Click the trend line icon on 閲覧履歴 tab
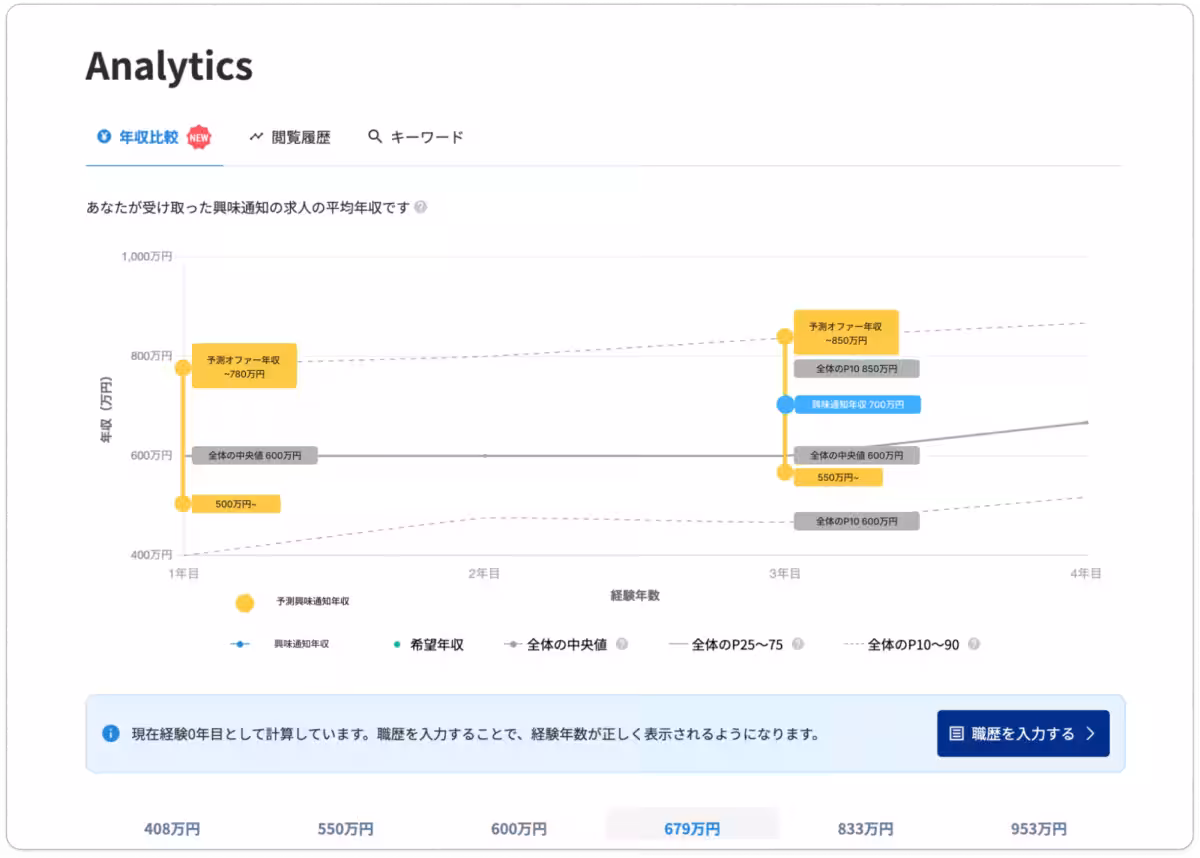This screenshot has height=858, width=1200. (256, 137)
